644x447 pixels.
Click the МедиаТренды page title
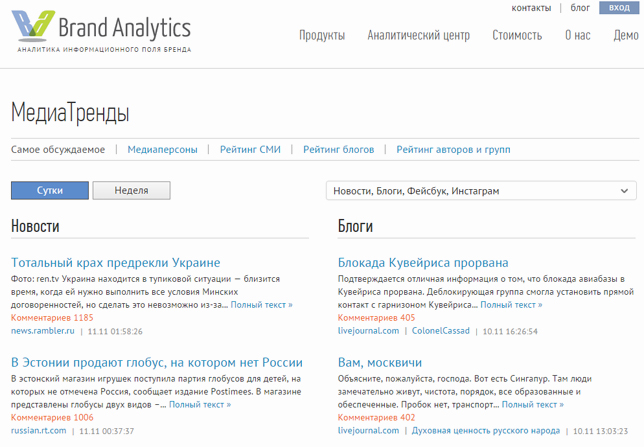tap(70, 113)
